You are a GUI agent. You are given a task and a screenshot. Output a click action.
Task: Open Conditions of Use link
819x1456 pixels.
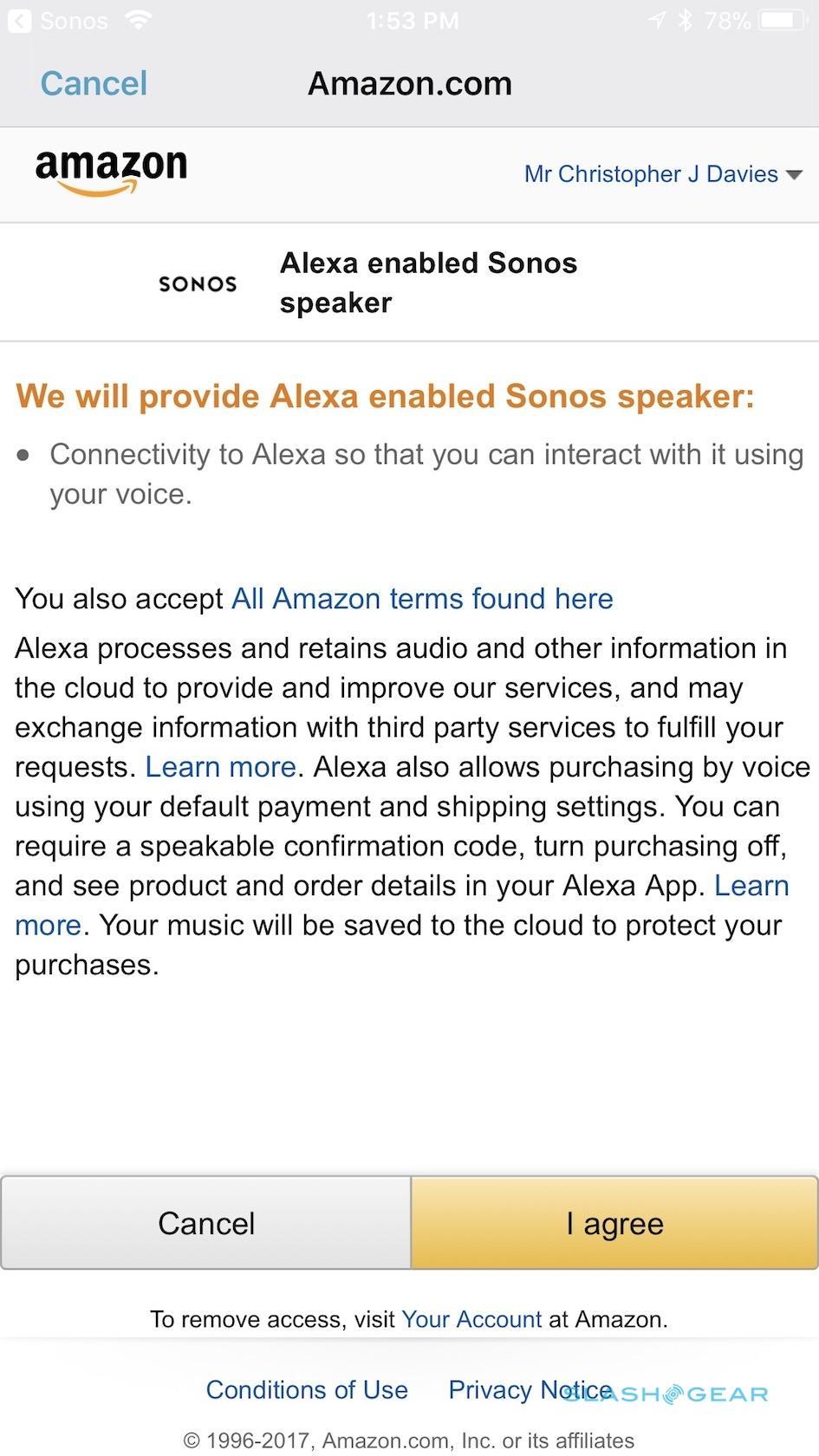(307, 1390)
